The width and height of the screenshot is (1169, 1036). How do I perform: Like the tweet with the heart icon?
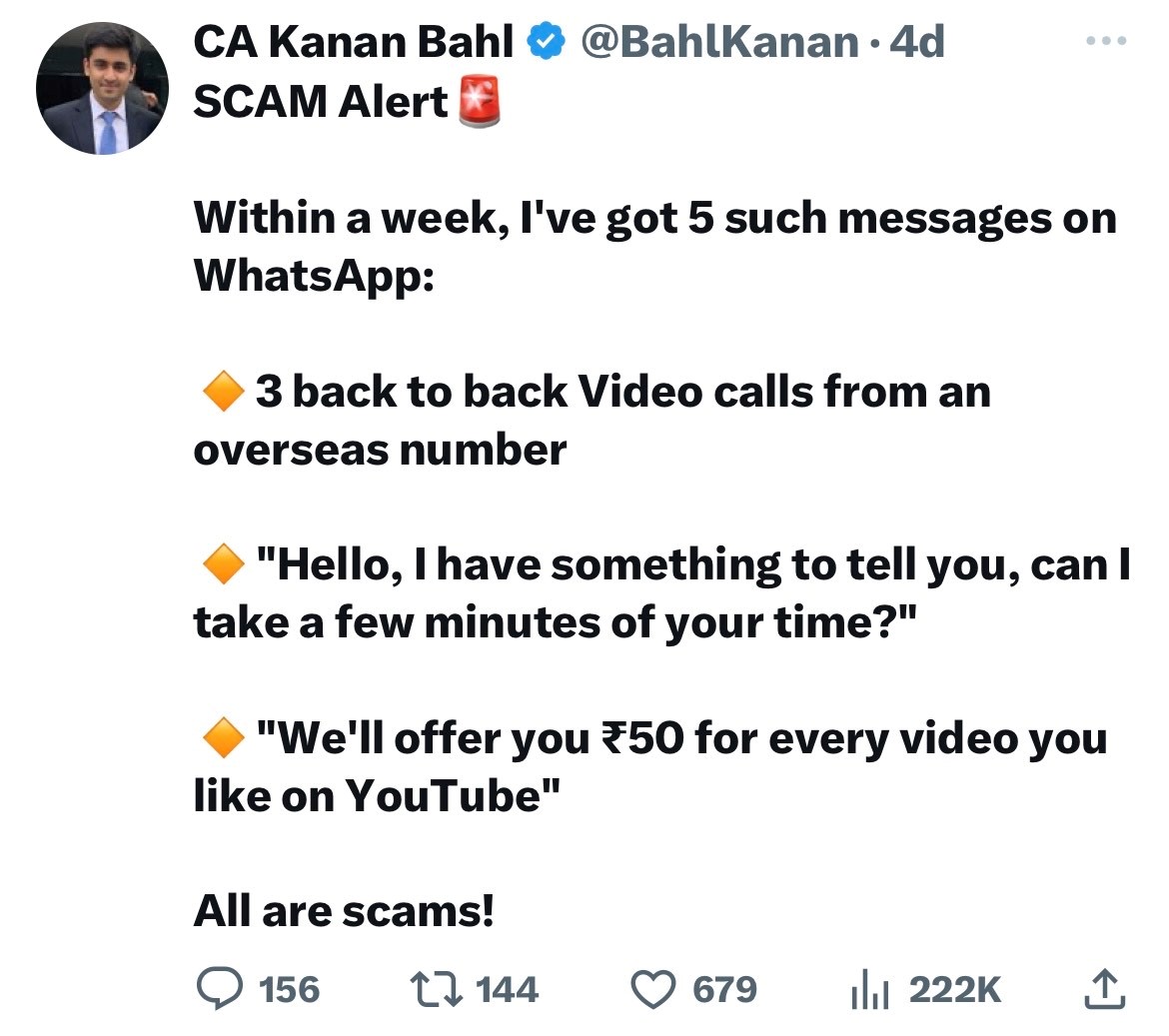click(x=653, y=989)
